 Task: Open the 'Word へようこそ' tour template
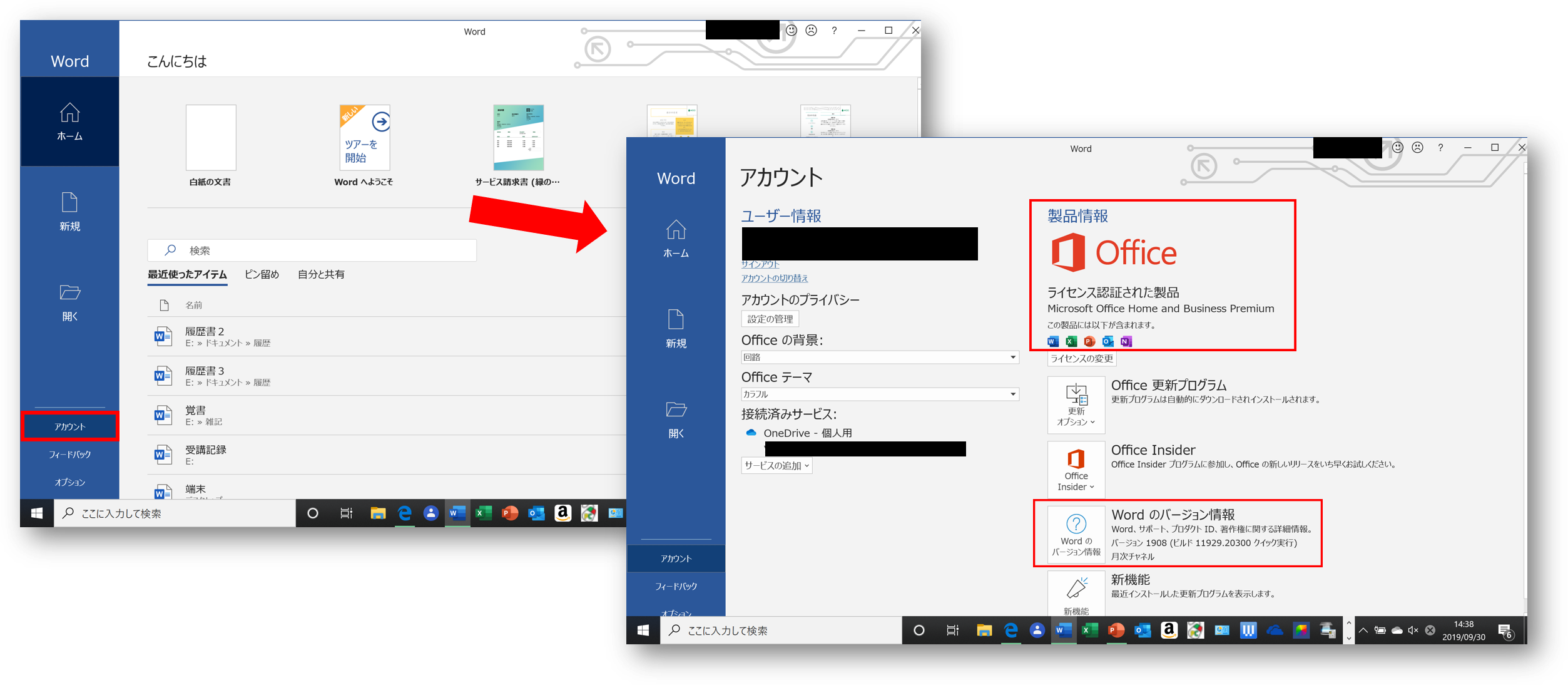click(364, 137)
